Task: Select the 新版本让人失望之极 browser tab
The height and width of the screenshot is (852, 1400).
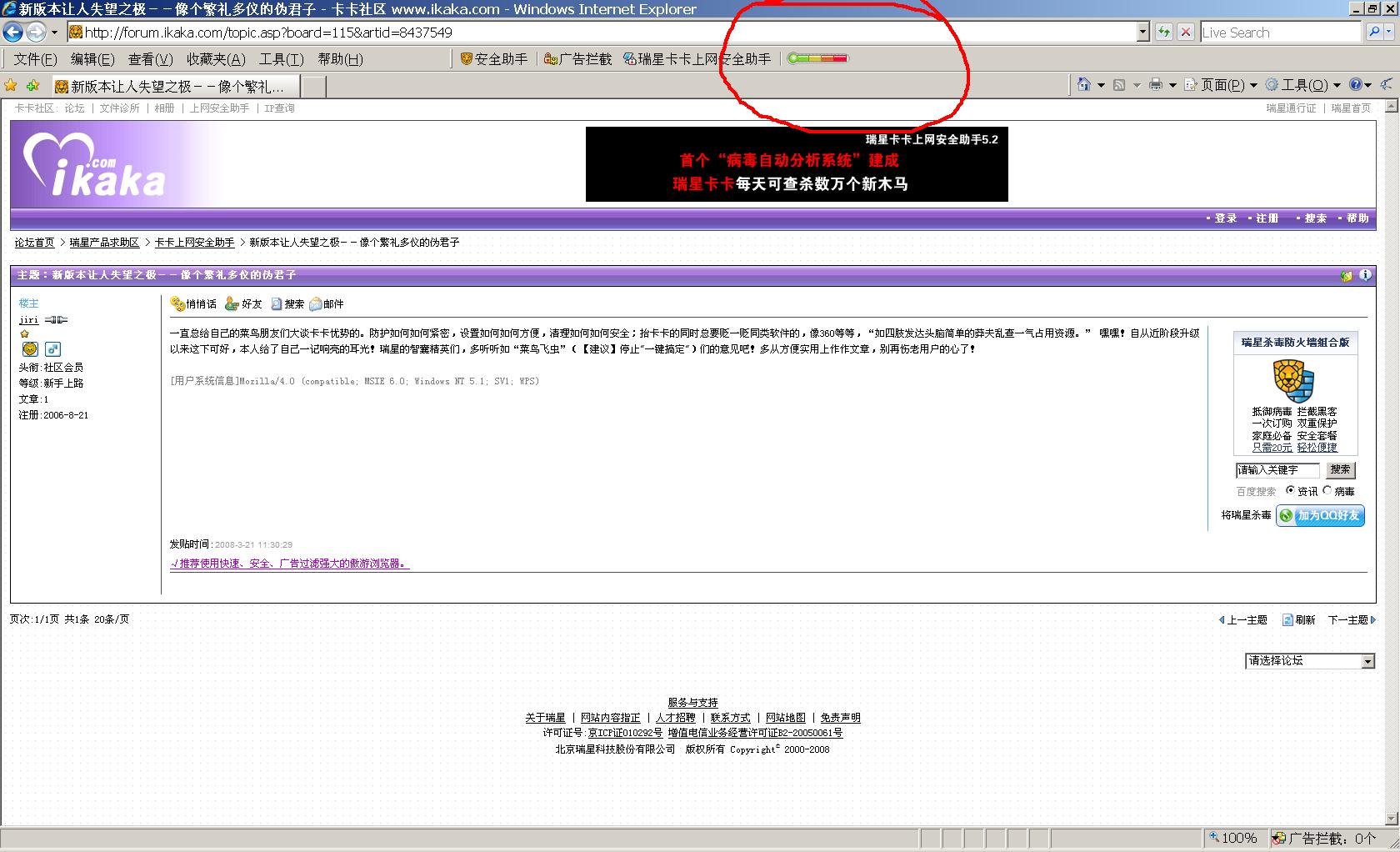Action: point(174,86)
